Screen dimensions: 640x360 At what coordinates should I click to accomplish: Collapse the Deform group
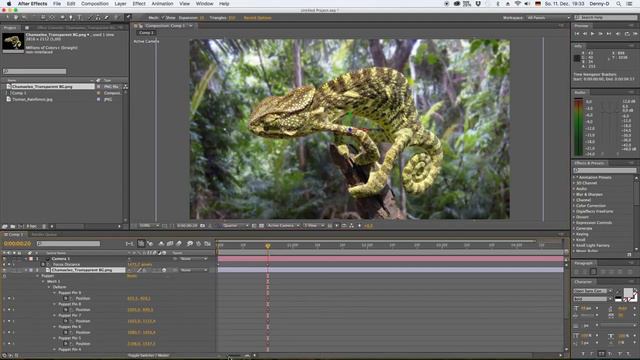click(x=49, y=287)
